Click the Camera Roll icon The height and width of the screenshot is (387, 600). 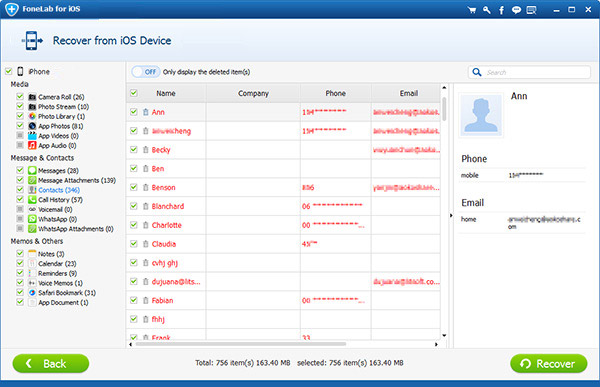click(x=32, y=97)
